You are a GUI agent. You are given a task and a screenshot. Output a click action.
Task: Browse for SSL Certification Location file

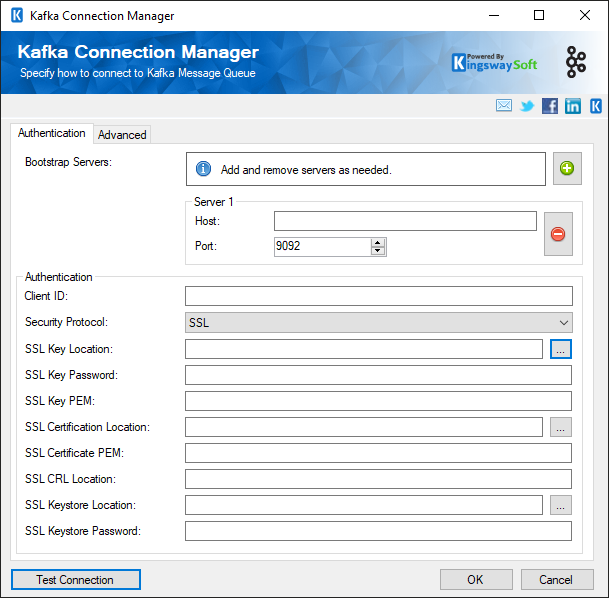click(x=561, y=427)
